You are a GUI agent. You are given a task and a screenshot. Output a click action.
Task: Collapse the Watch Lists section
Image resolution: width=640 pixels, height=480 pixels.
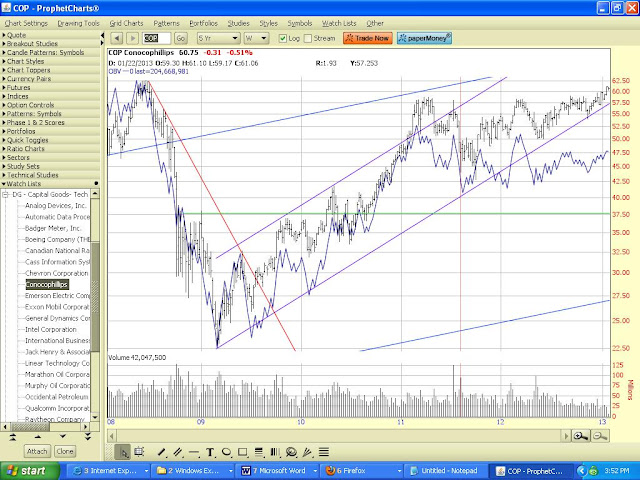click(50, 184)
